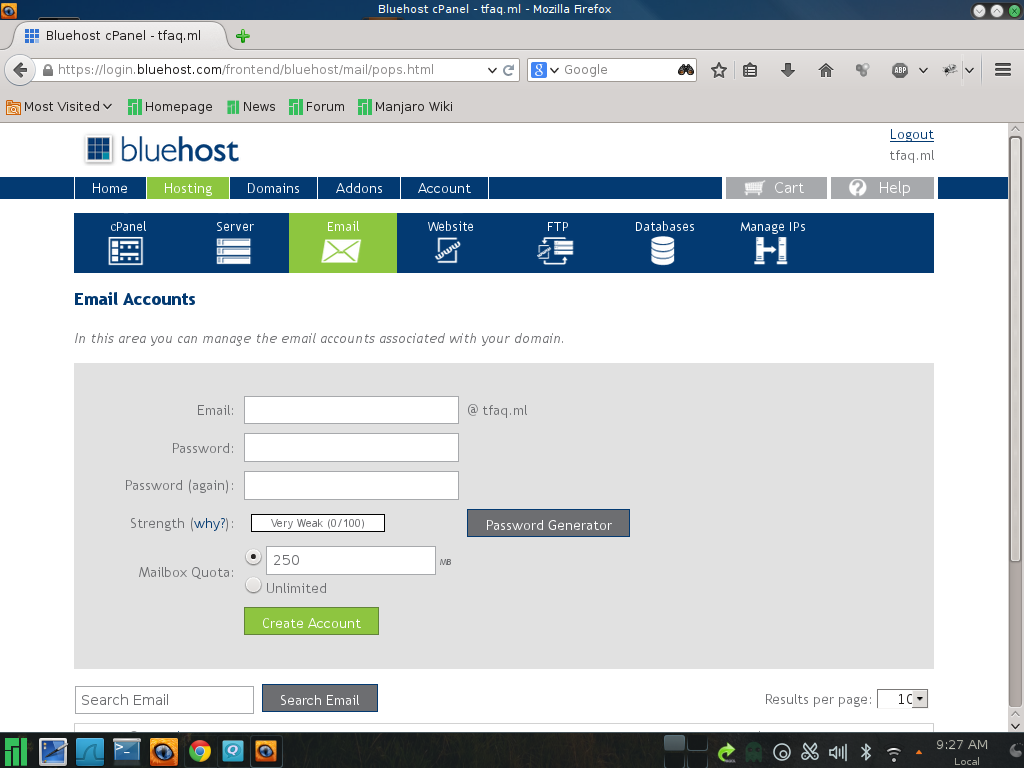
Task: Click the Create Account button
Action: coord(311,622)
